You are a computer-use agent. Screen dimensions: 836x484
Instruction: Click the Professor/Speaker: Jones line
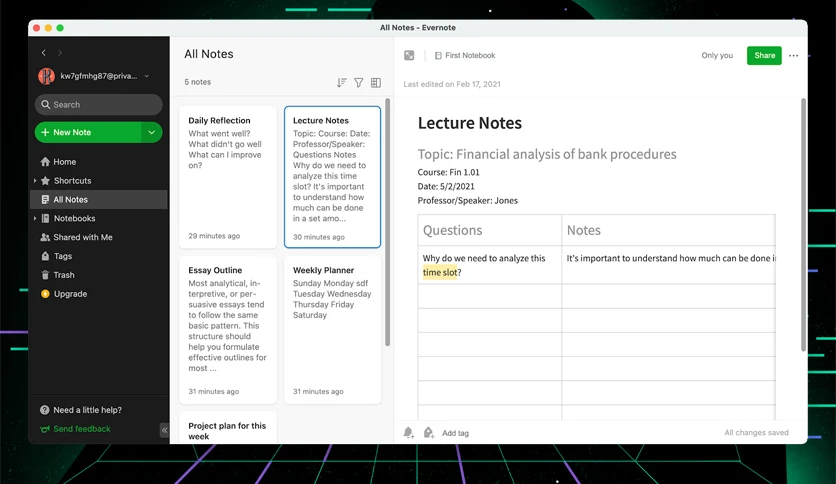click(468, 200)
